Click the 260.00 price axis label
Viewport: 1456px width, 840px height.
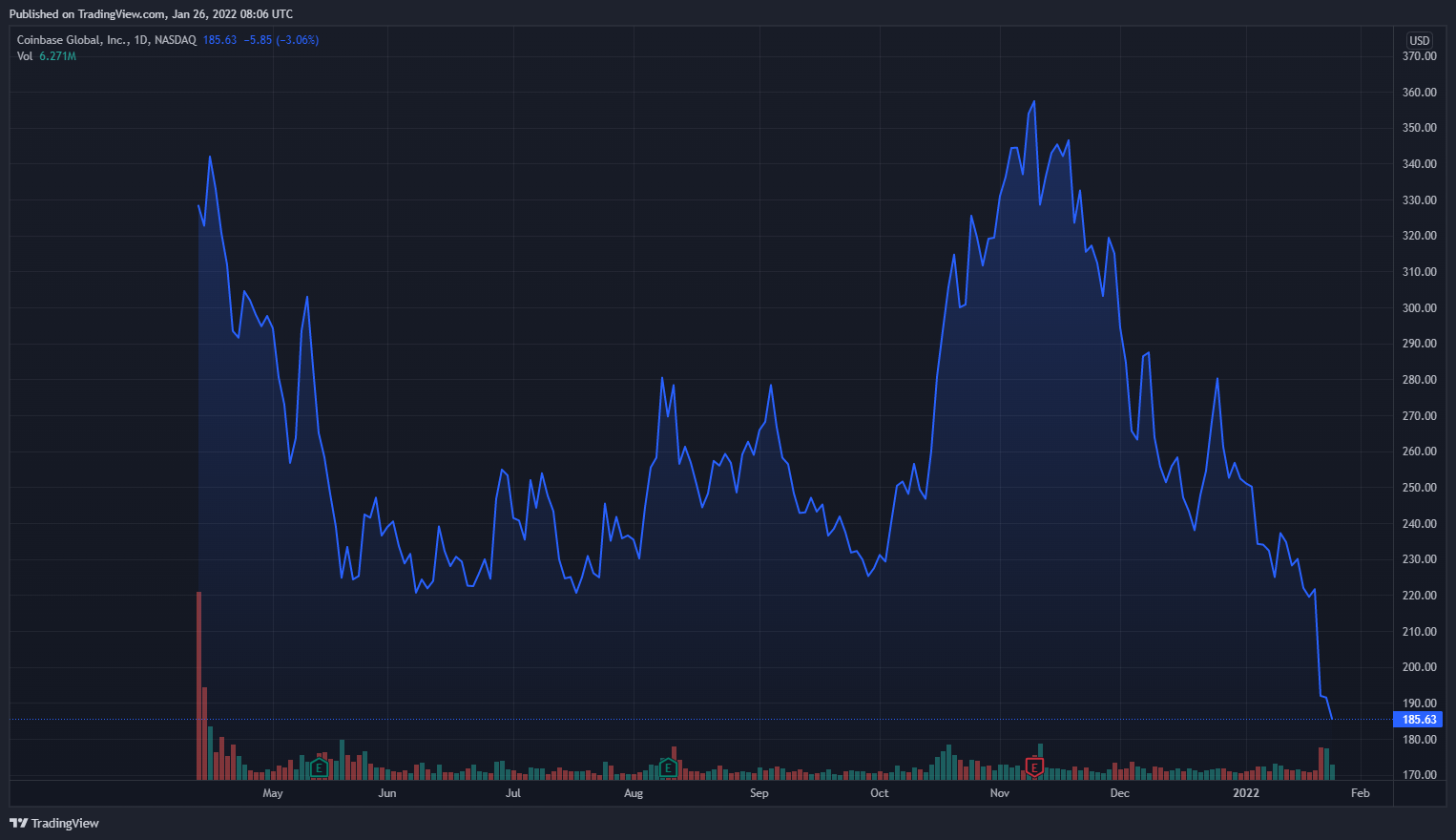point(1420,451)
